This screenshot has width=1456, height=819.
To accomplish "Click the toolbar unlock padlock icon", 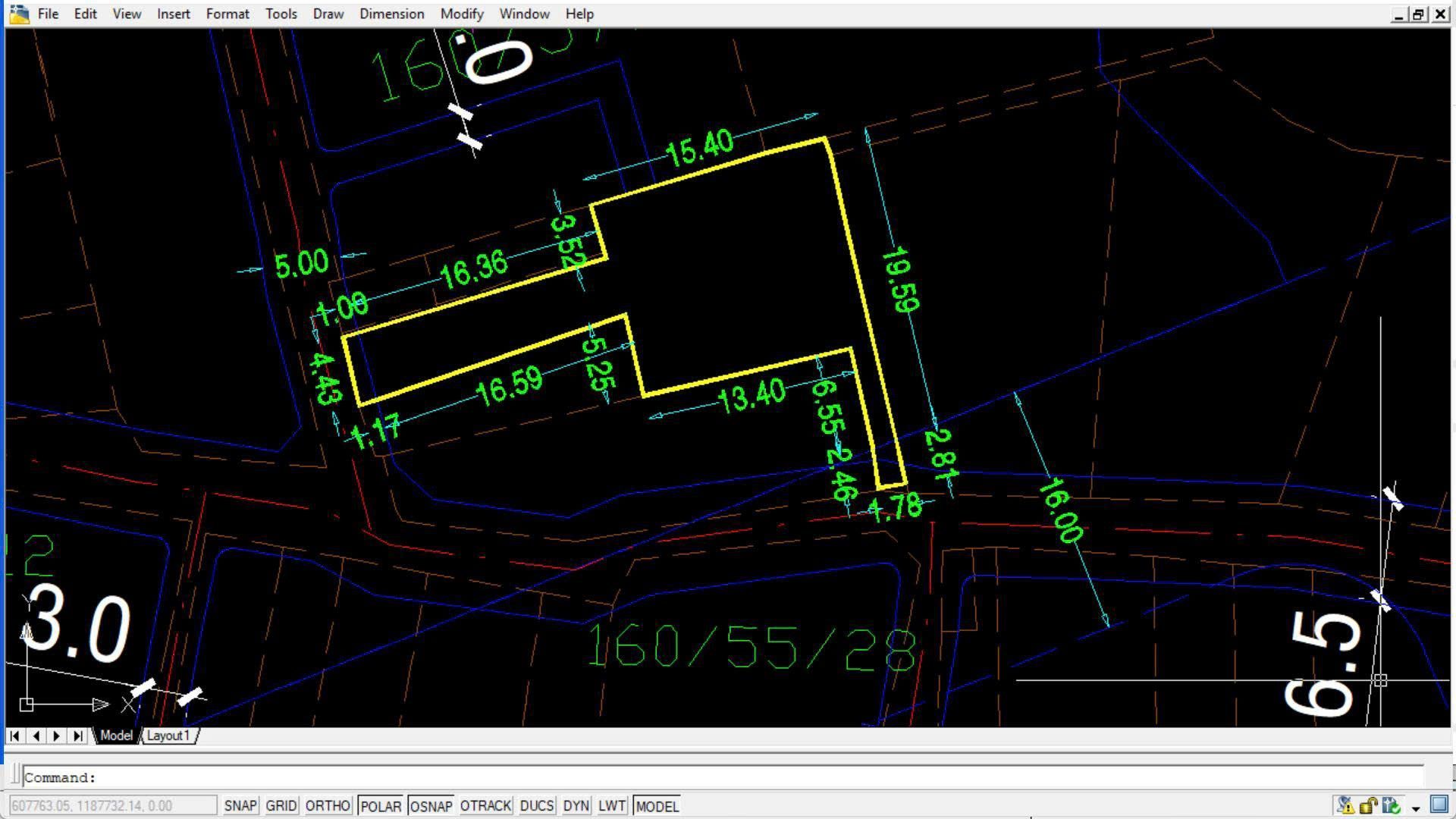I will [1369, 805].
